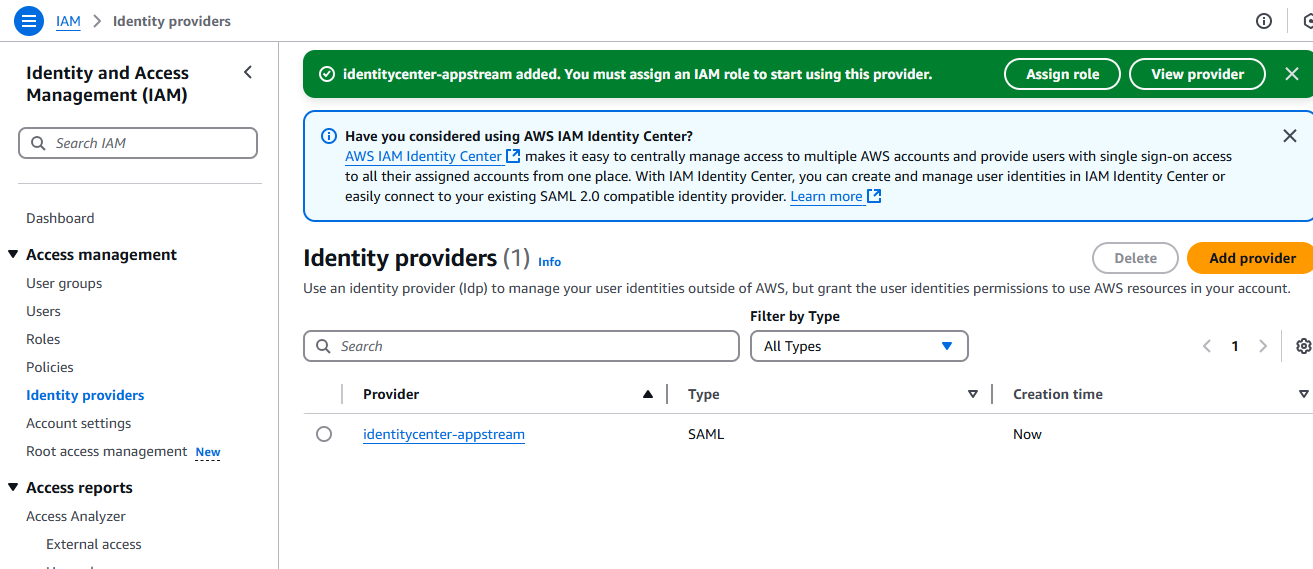1313x569 pixels.
Task: Click the Info link beside Identity providers
Action: 549,262
